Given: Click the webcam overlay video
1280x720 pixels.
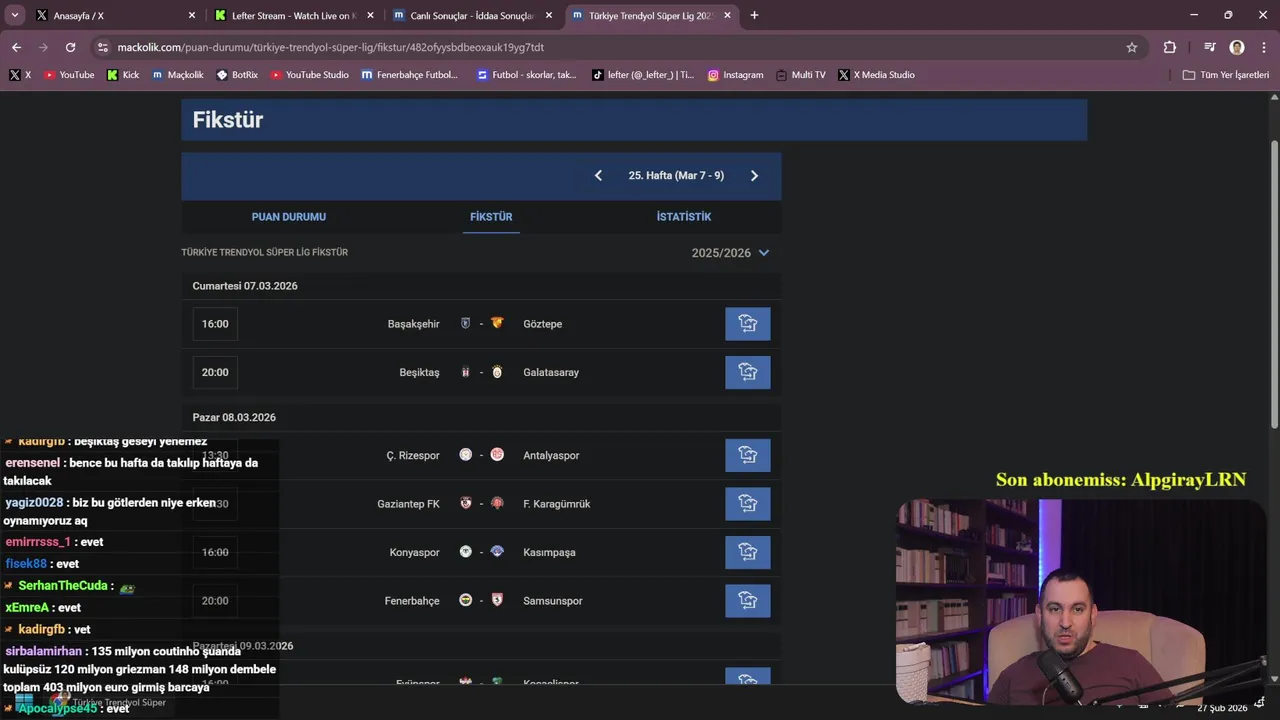Looking at the screenshot, I should pyautogui.click(x=1080, y=601).
